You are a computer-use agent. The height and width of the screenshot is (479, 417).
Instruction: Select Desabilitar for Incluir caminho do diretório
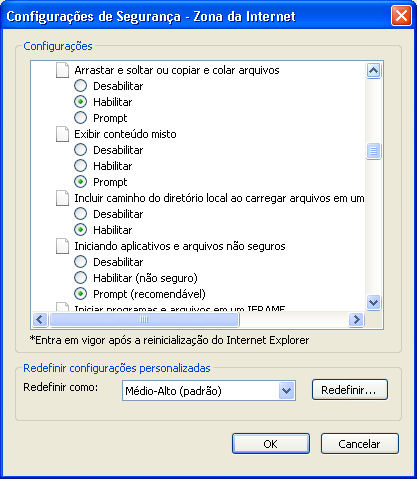tap(80, 214)
